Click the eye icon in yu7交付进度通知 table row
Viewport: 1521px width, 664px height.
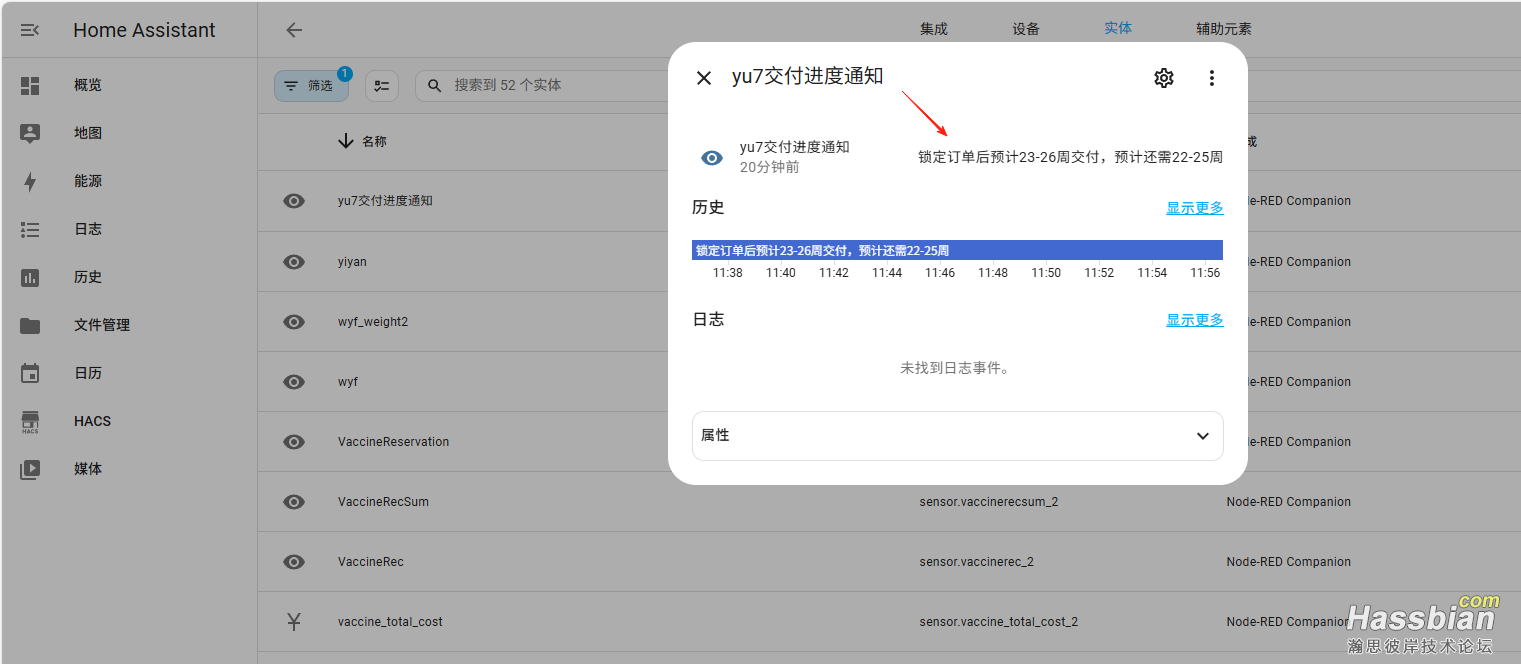(294, 201)
